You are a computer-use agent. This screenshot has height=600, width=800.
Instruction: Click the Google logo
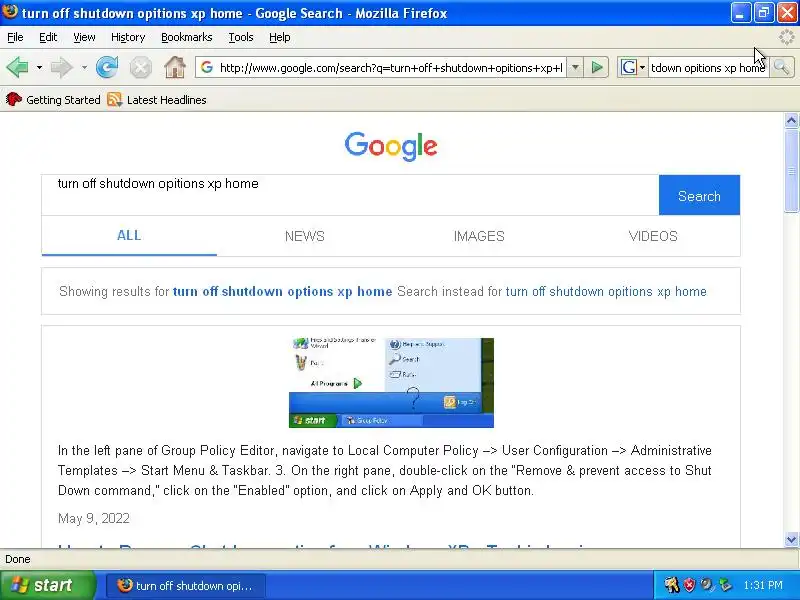(391, 146)
